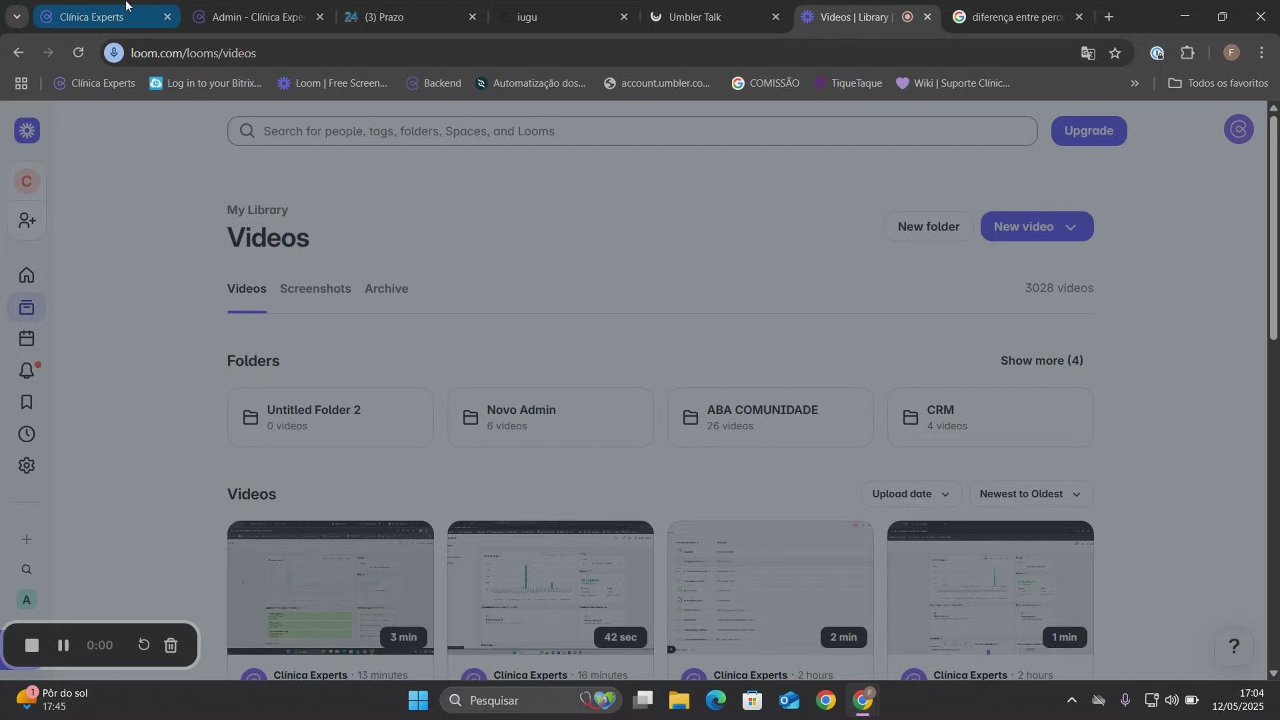This screenshot has width=1280, height=720.
Task: Open the Settings gear in Loom sidebar
Action: tap(27, 466)
